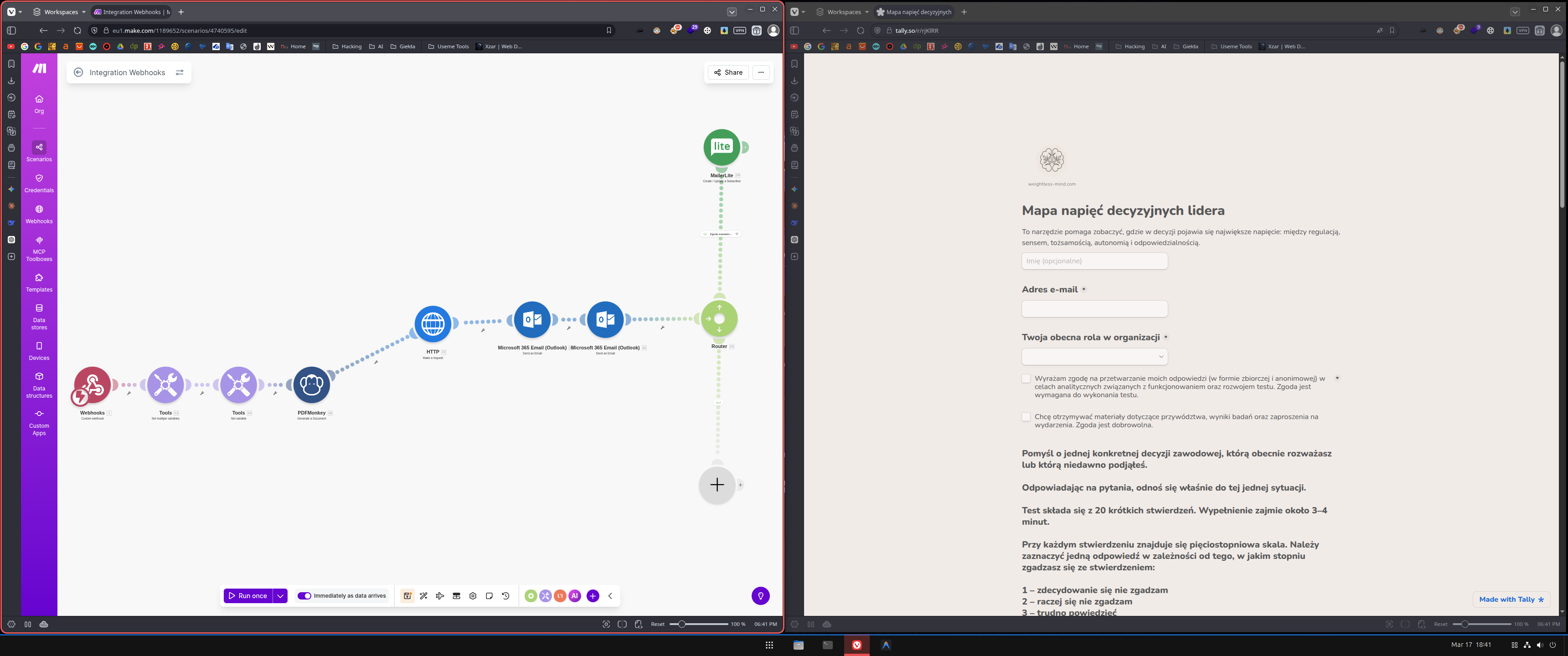Open Workspaces dropdown in the Tally browser window
This screenshot has width=1568, height=656.
click(842, 11)
